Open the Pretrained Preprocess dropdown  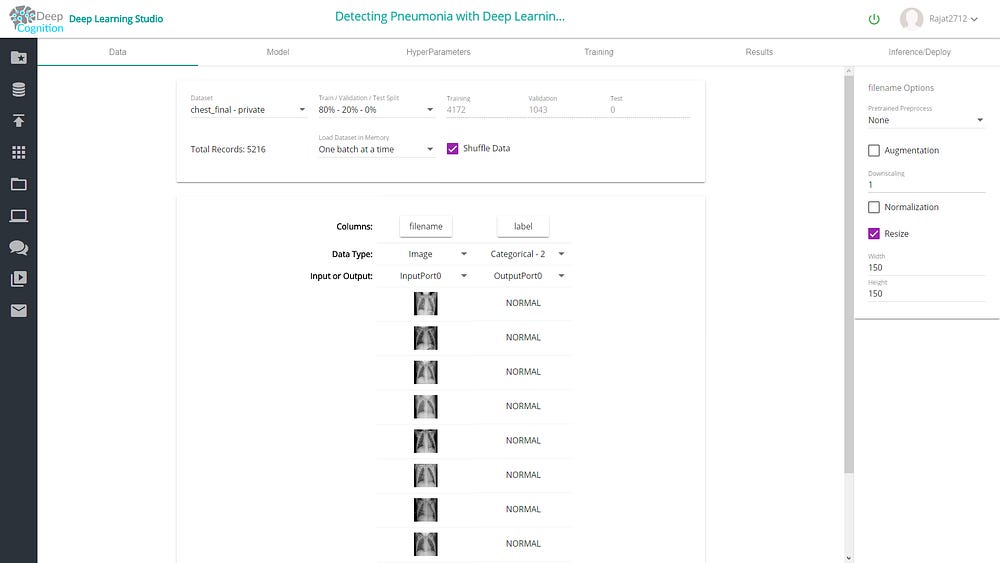tap(926, 120)
